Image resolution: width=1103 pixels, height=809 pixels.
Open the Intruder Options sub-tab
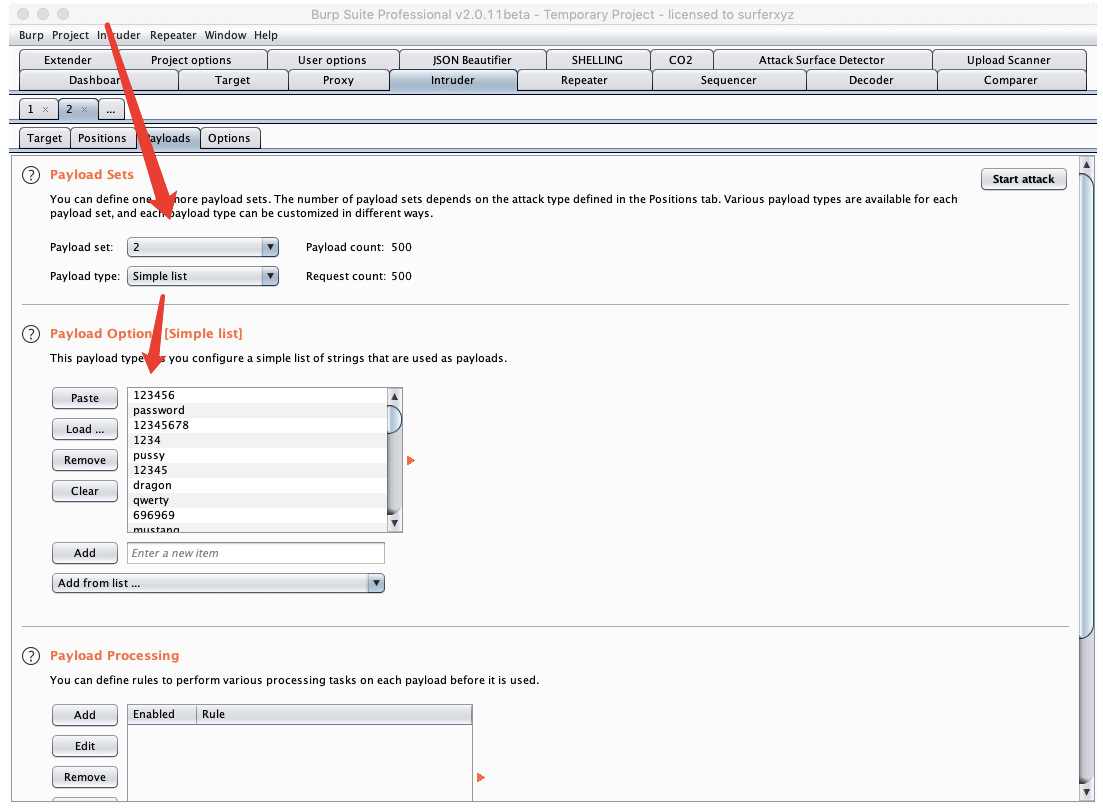[x=229, y=138]
